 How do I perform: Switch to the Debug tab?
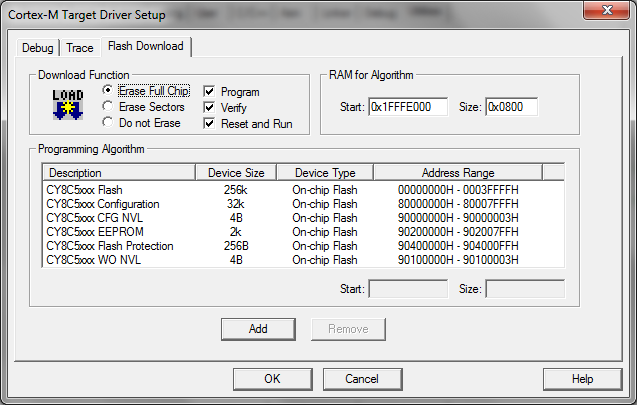[40, 48]
